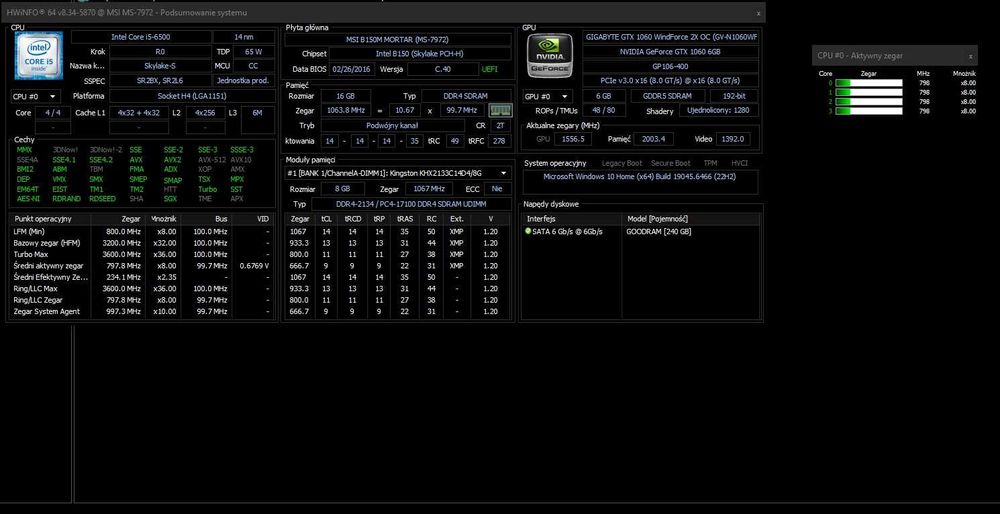
Task: Click the 0.6769 V VID value
Action: point(254,266)
